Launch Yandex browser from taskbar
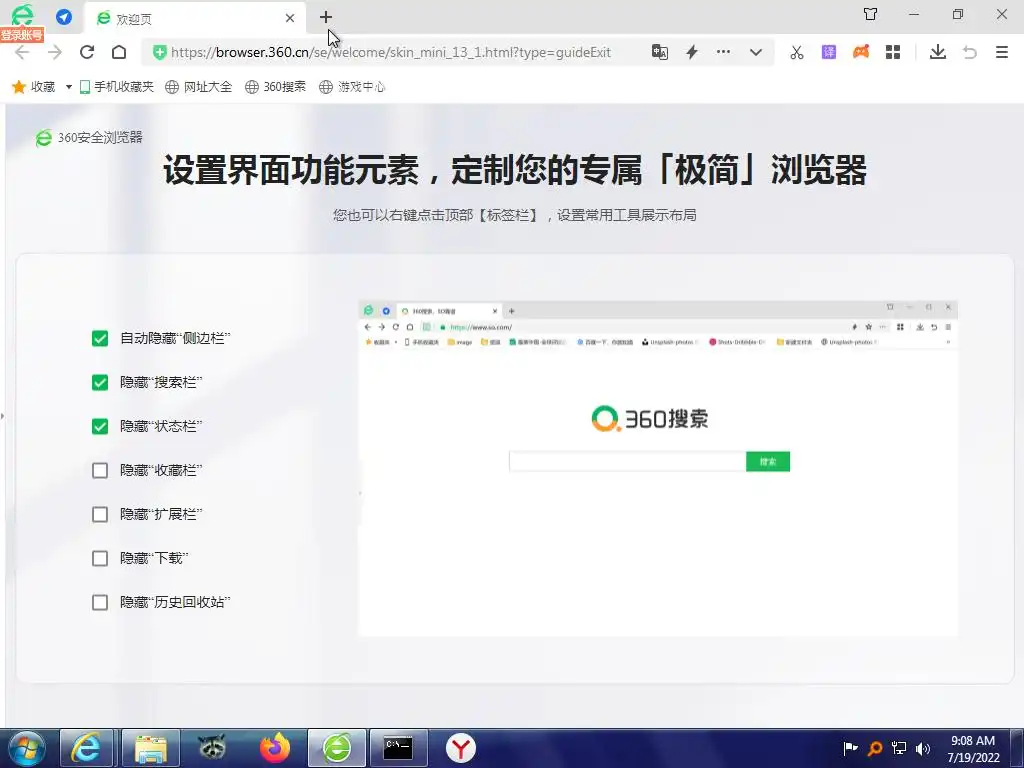Image resolution: width=1024 pixels, height=768 pixels. pos(461,748)
